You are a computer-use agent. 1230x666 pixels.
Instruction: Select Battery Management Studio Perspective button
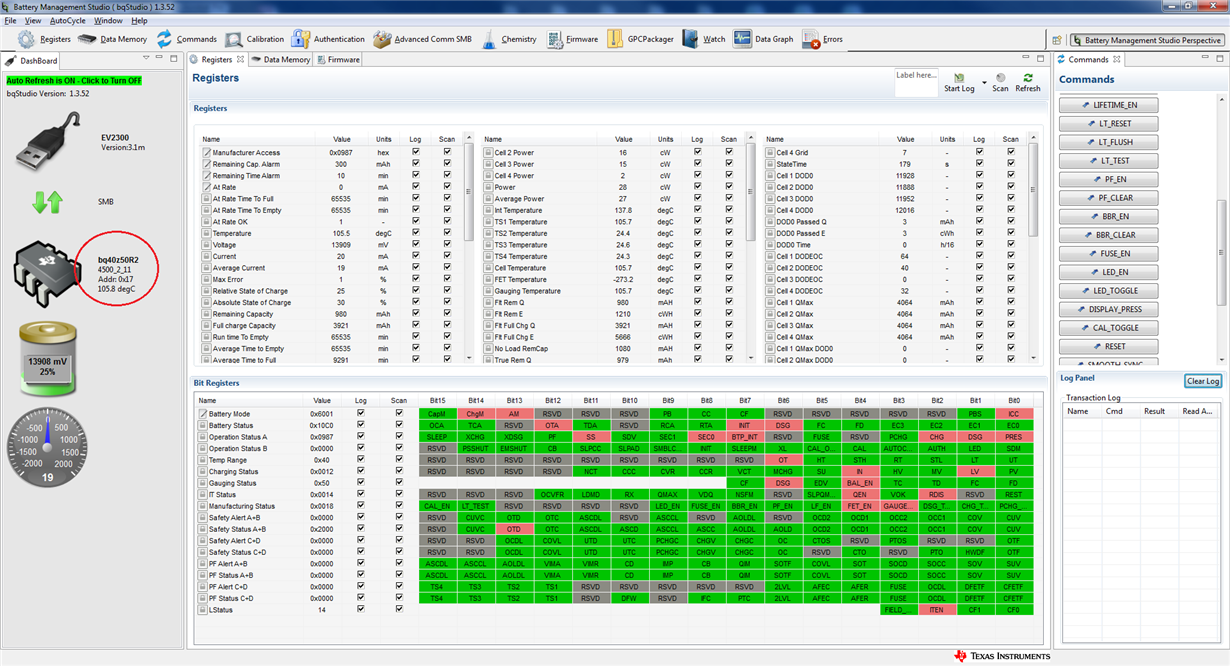point(1146,40)
